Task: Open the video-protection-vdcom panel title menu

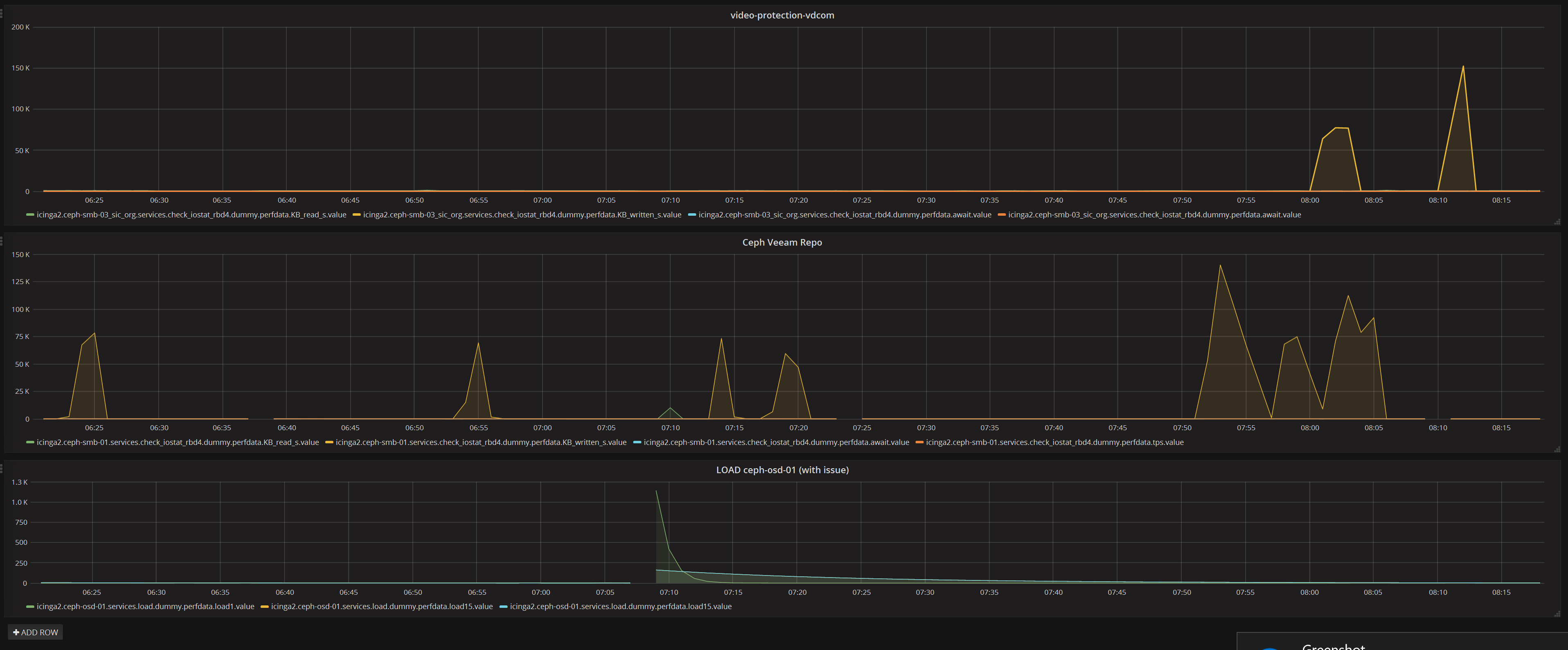Action: [782, 15]
